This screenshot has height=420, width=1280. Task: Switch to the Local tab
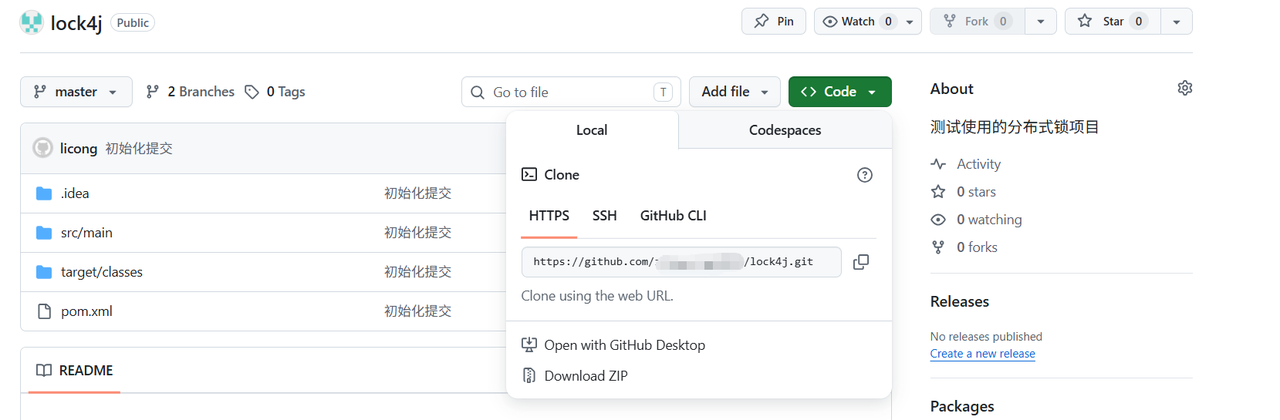[592, 130]
